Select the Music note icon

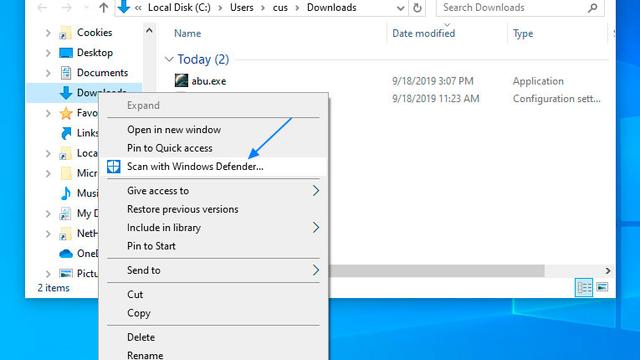pyautogui.click(x=65, y=193)
